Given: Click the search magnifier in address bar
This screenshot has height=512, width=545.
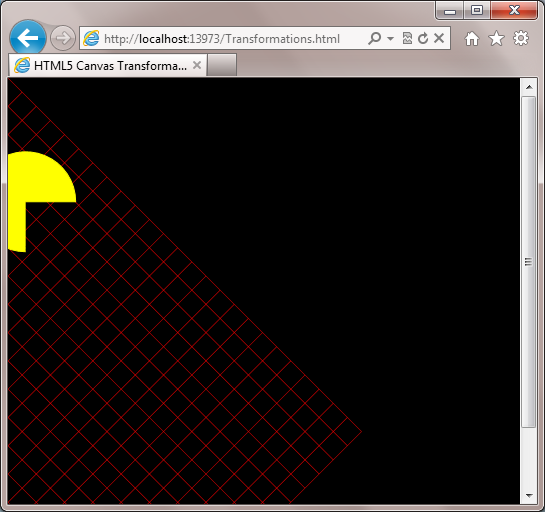Looking at the screenshot, I should (374, 38).
